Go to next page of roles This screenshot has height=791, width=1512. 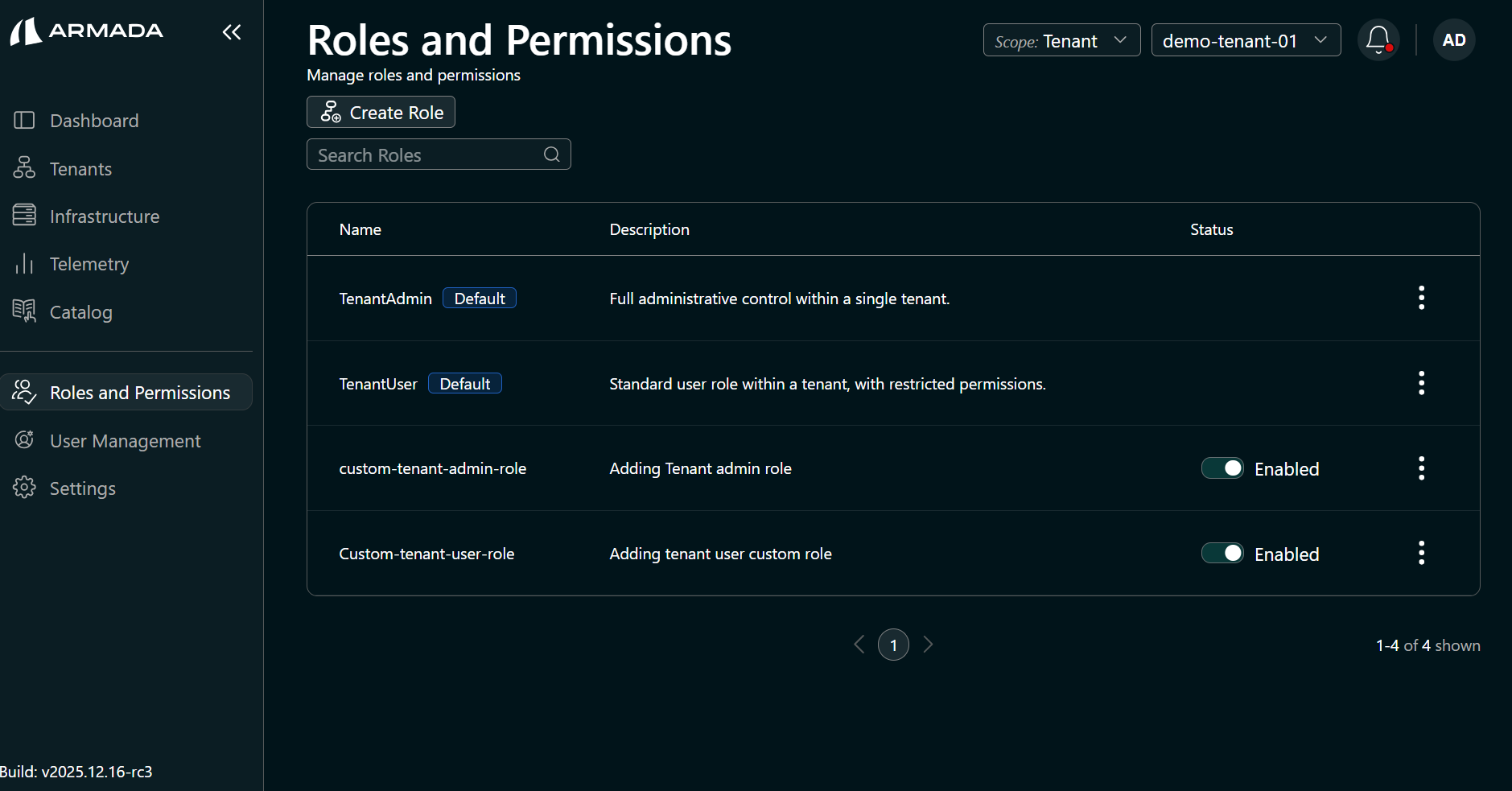[929, 644]
